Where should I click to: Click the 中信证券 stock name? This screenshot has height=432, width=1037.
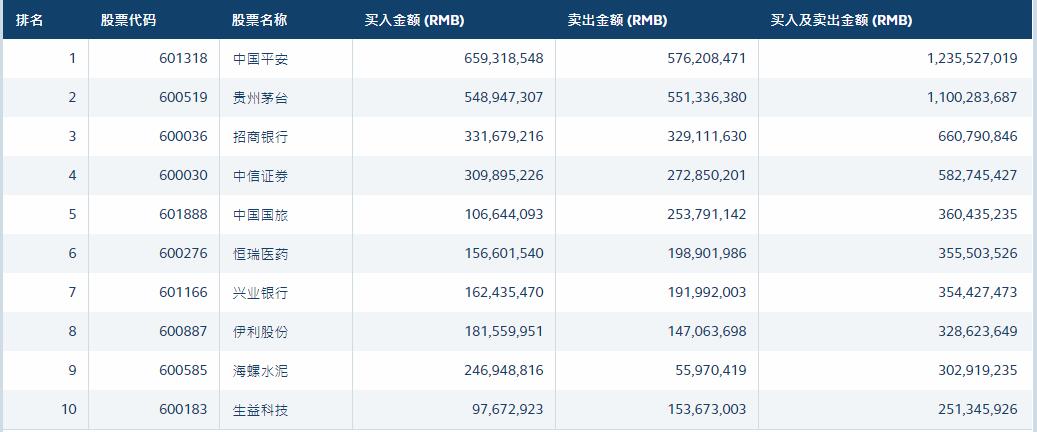[260, 176]
